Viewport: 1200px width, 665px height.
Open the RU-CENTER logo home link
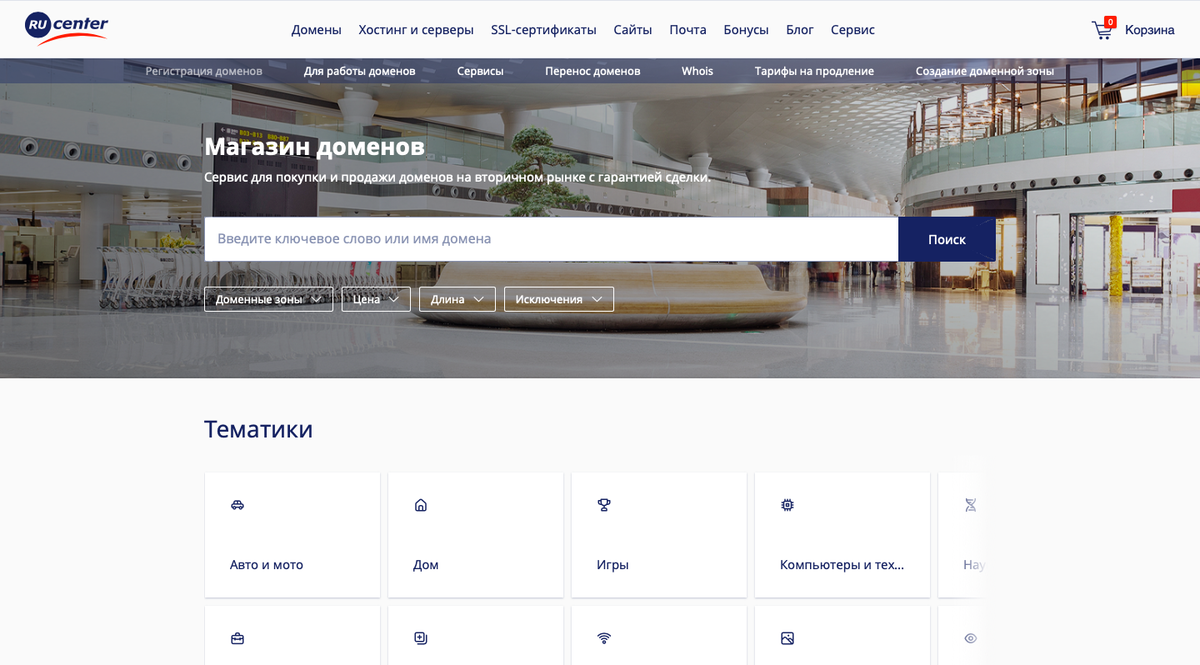click(67, 29)
